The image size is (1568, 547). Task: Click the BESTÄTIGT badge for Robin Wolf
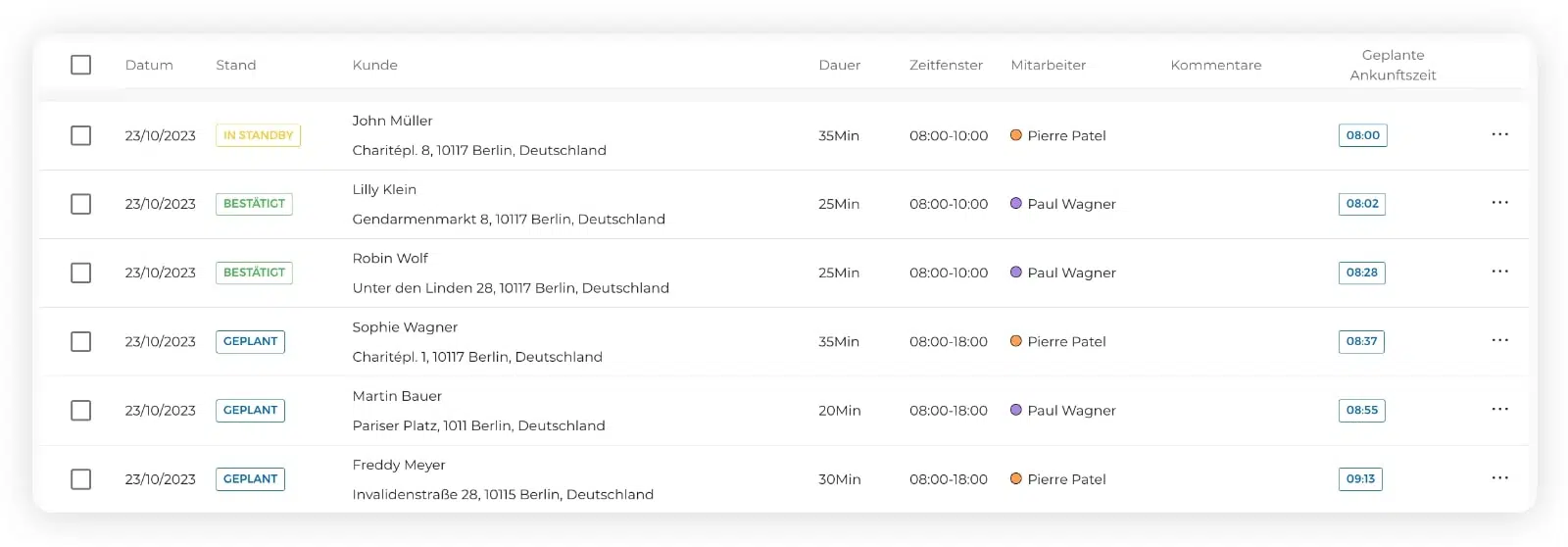(x=254, y=273)
